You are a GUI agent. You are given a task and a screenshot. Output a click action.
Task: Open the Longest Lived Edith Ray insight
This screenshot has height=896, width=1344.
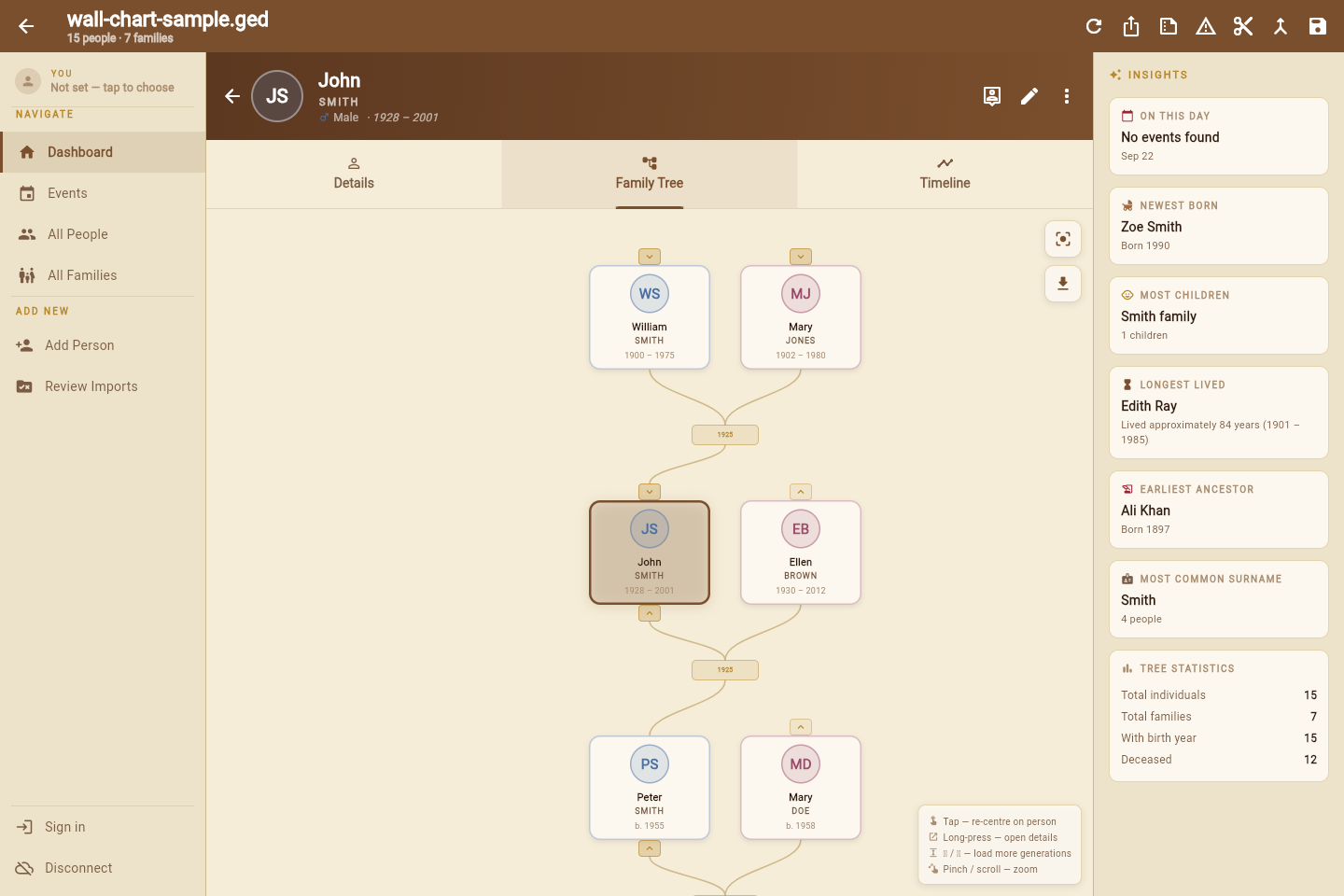[x=1219, y=413]
